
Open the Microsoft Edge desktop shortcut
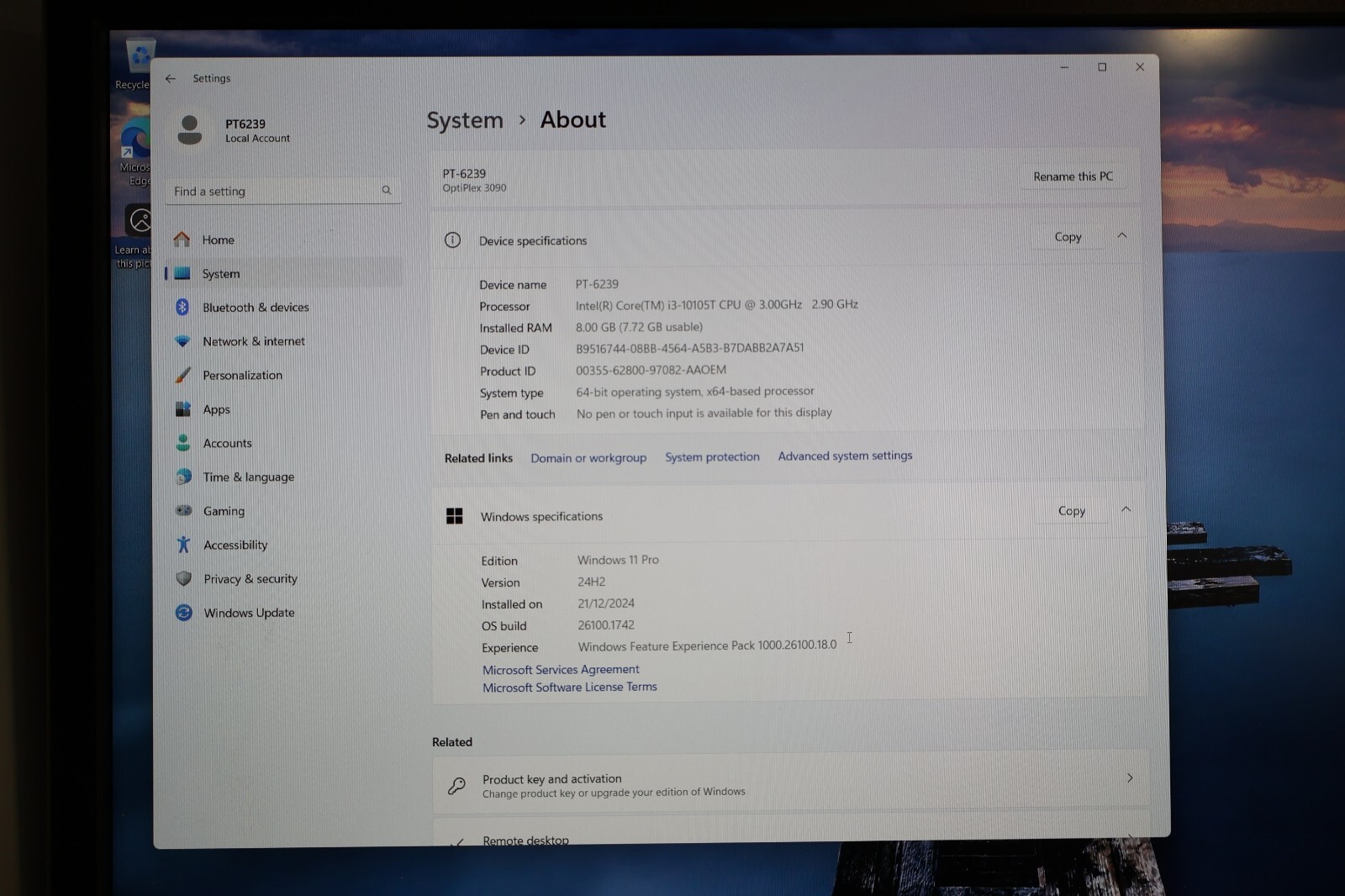click(136, 153)
